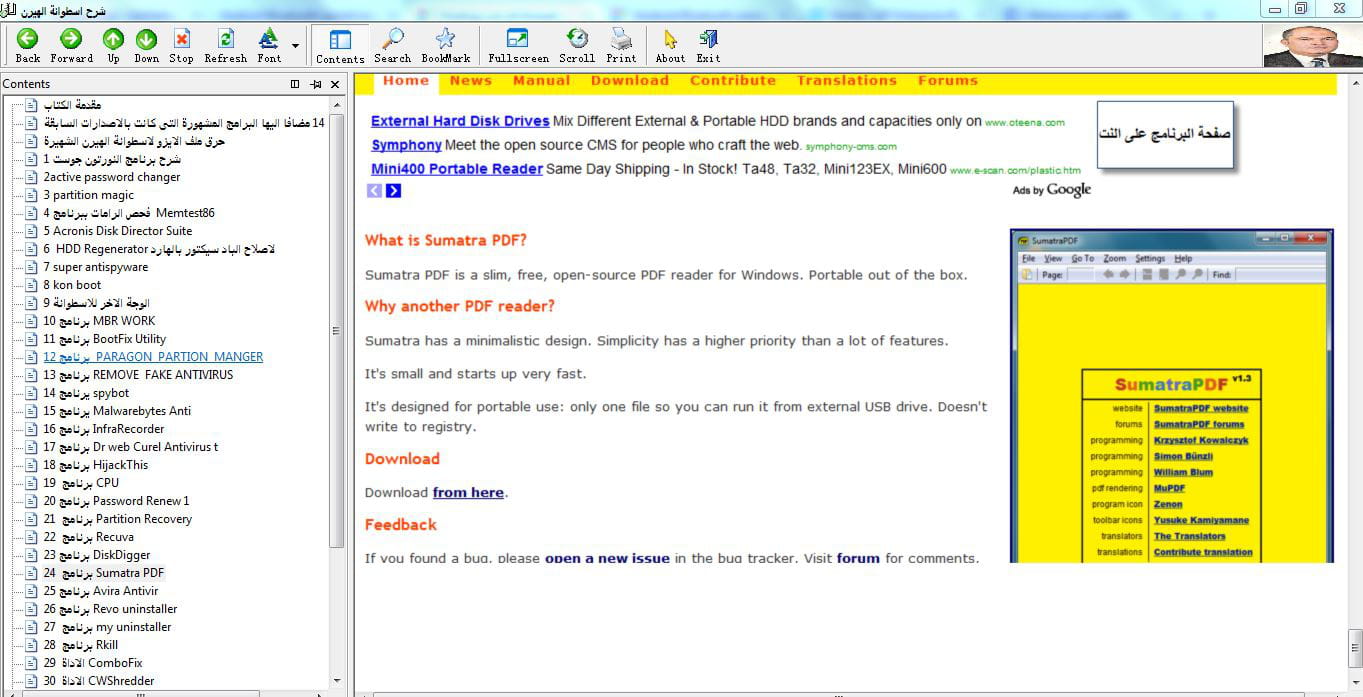Click the profile photo in the toolbar
This screenshot has width=1363, height=697.
(x=1312, y=46)
